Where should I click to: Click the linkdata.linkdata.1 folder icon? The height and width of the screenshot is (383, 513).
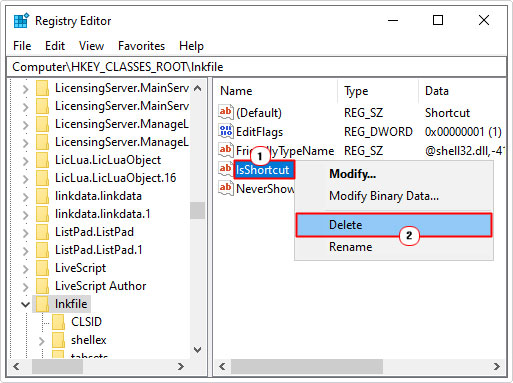[42, 214]
